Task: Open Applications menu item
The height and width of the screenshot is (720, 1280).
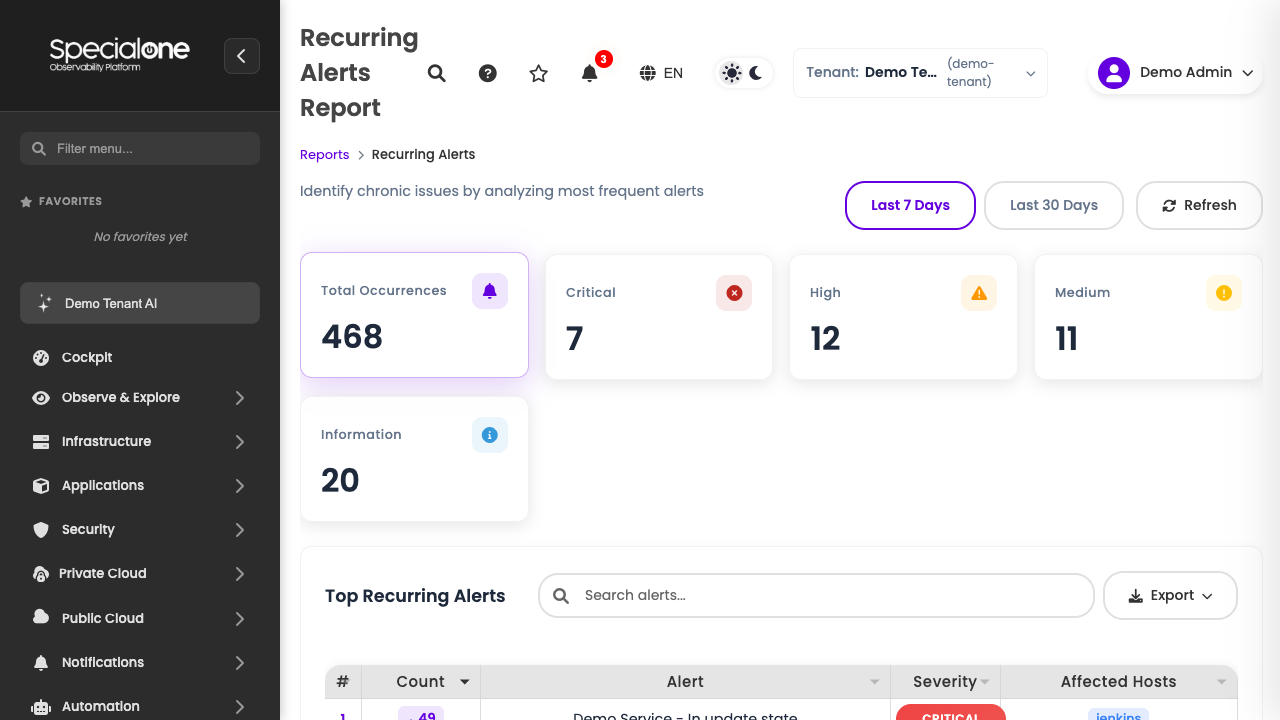Action: click(103, 485)
